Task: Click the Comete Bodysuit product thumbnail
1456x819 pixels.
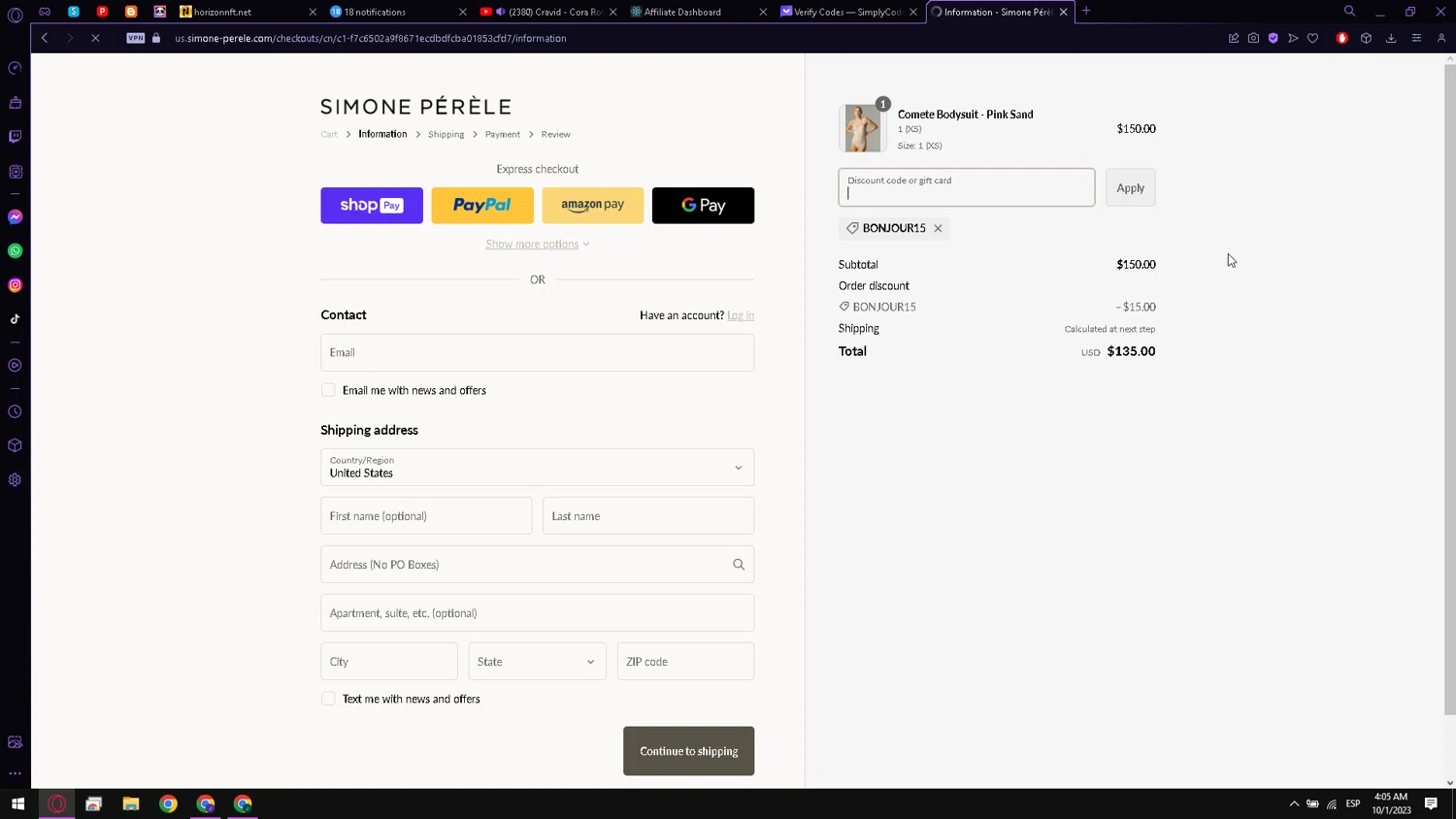Action: tap(862, 128)
